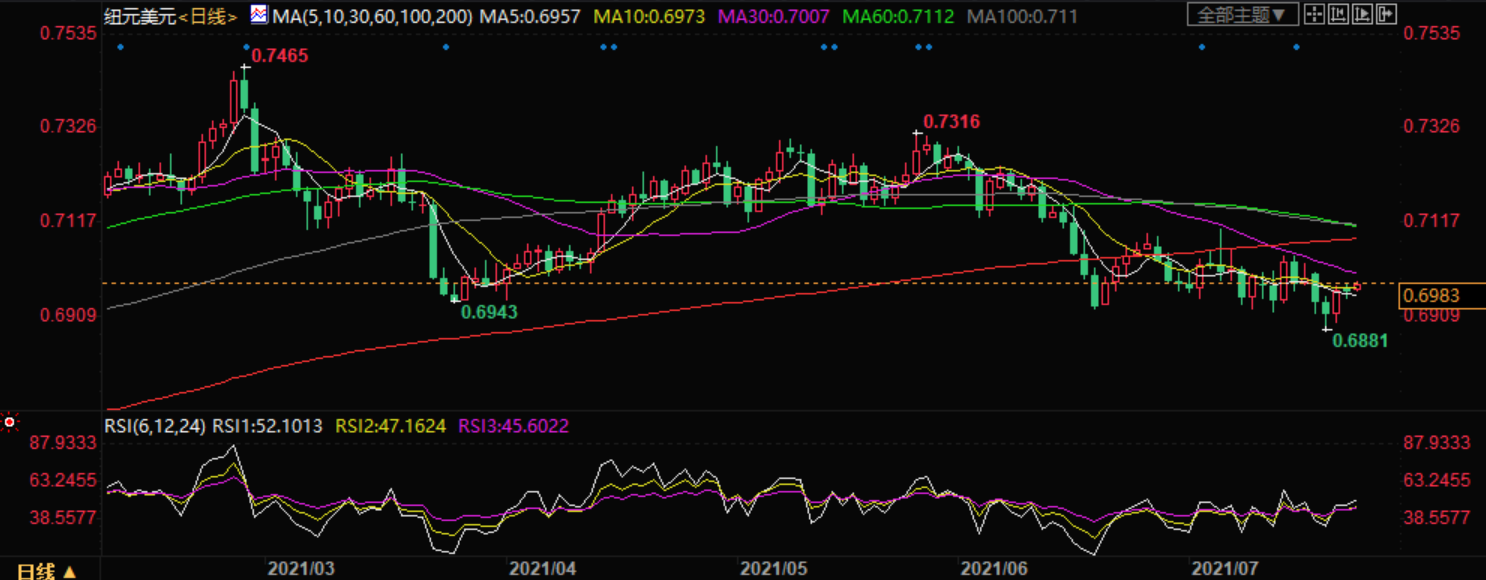The width and height of the screenshot is (1486, 580).
Task: Click the MA indicator chart icon
Action: [258, 15]
